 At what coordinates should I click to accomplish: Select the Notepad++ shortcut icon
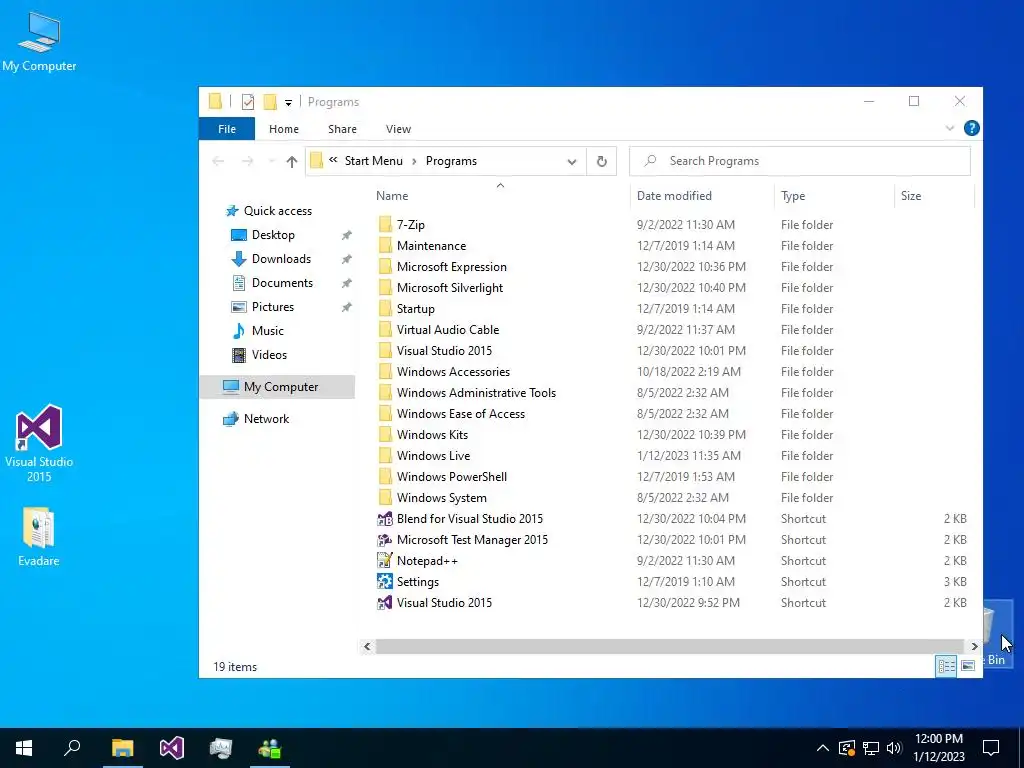coord(385,561)
